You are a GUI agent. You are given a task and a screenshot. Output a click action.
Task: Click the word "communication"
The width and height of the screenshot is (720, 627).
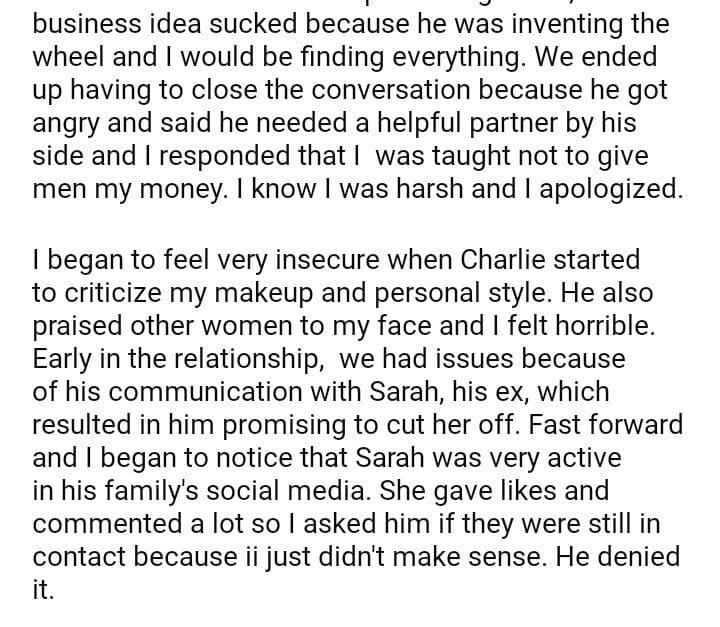(x=198, y=391)
